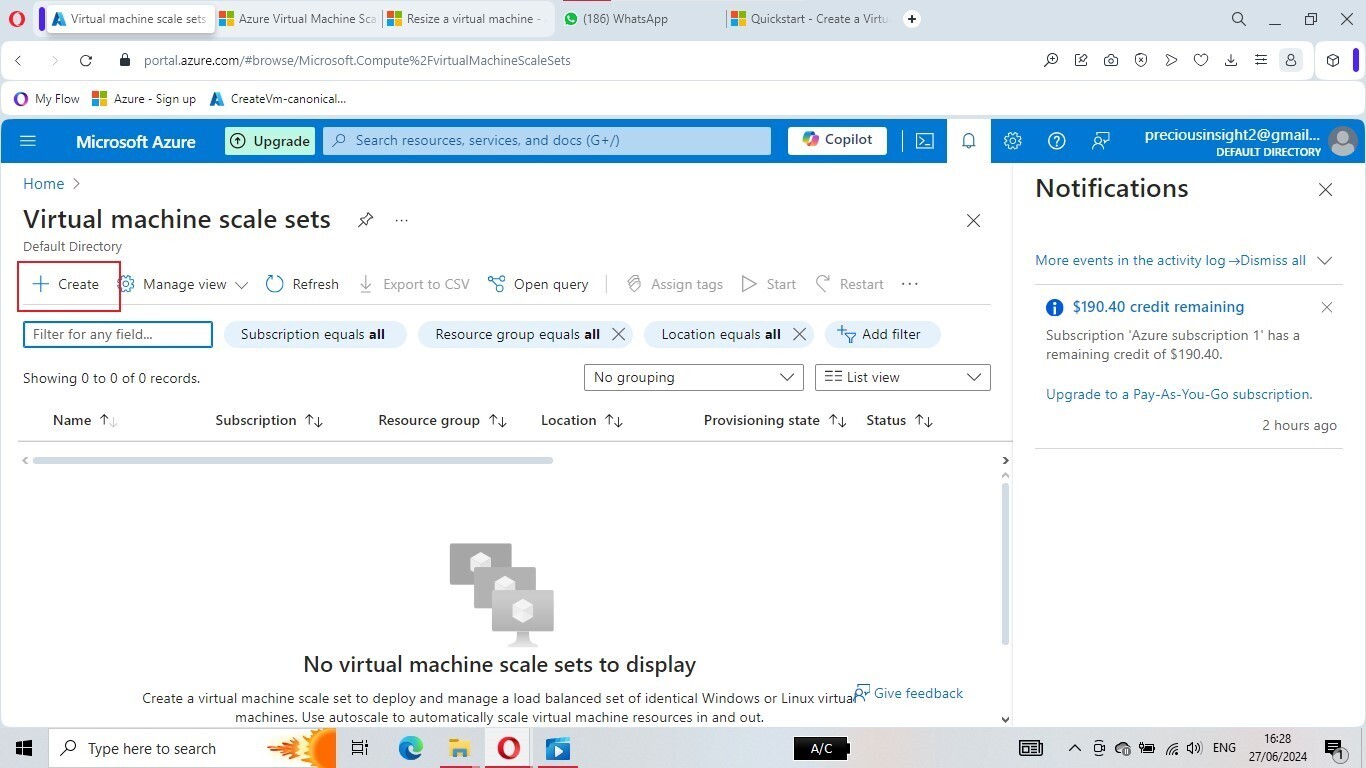
Task: Click the horizontal scrollbar under the table header
Action: pyautogui.click(x=292, y=461)
